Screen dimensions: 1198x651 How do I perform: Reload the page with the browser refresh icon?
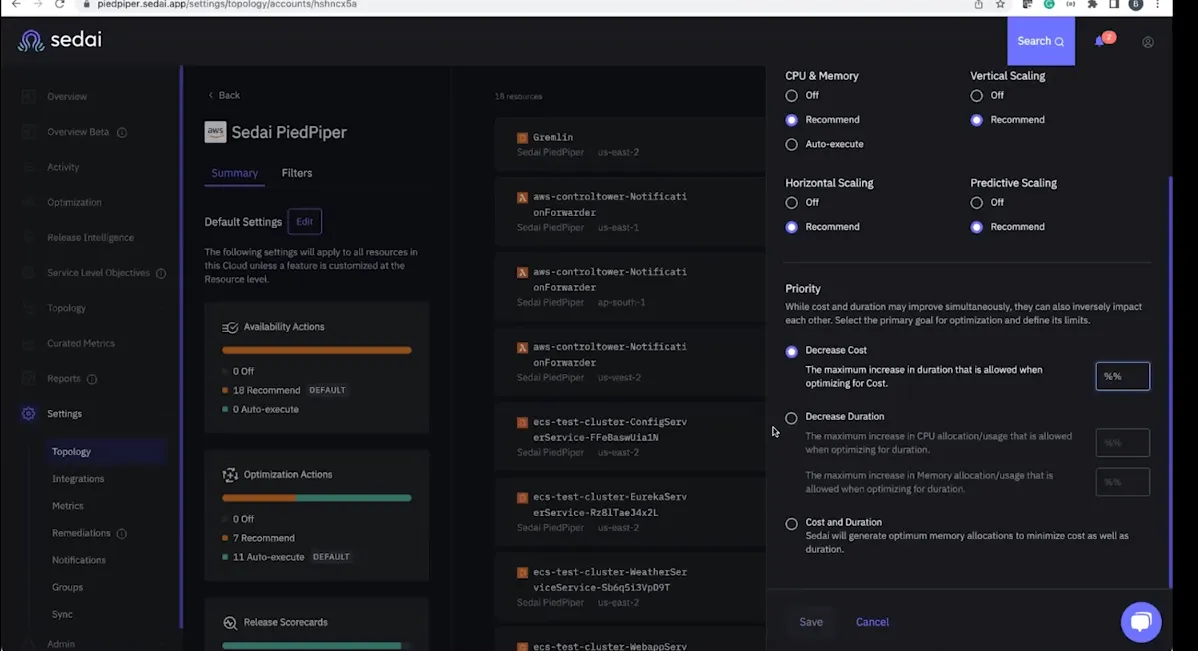(x=60, y=5)
